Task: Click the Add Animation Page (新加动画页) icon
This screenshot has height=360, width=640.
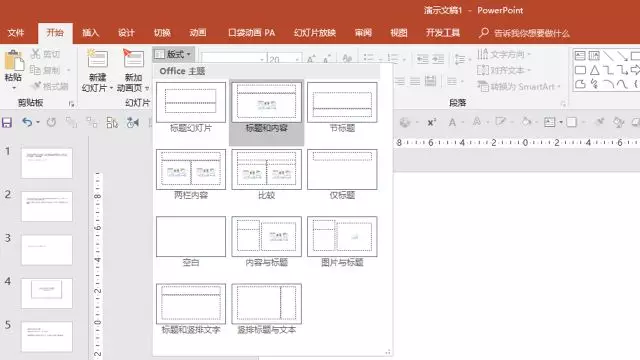Action: [x=133, y=59]
